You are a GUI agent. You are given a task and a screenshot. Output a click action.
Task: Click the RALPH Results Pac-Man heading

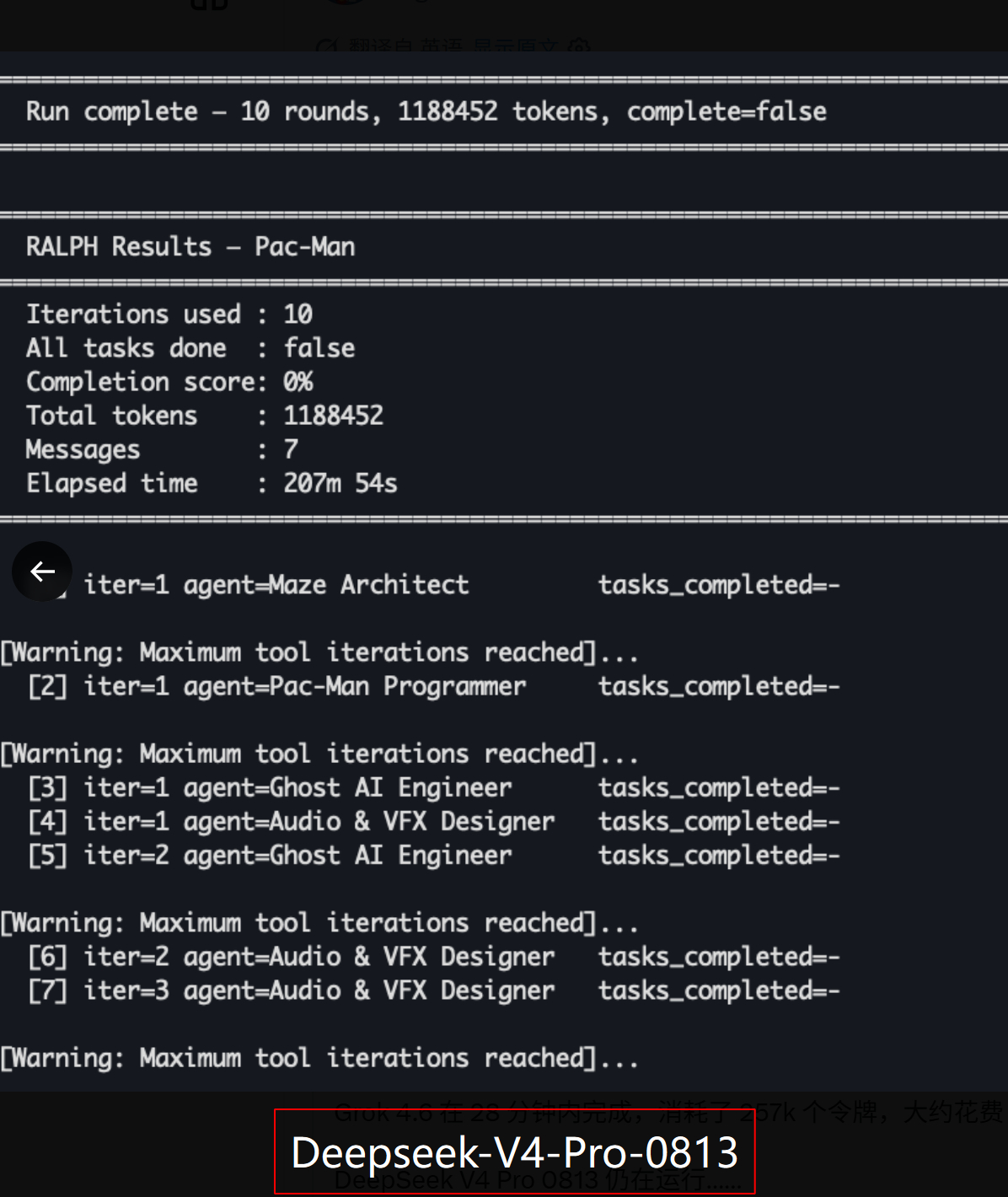[x=190, y=246]
